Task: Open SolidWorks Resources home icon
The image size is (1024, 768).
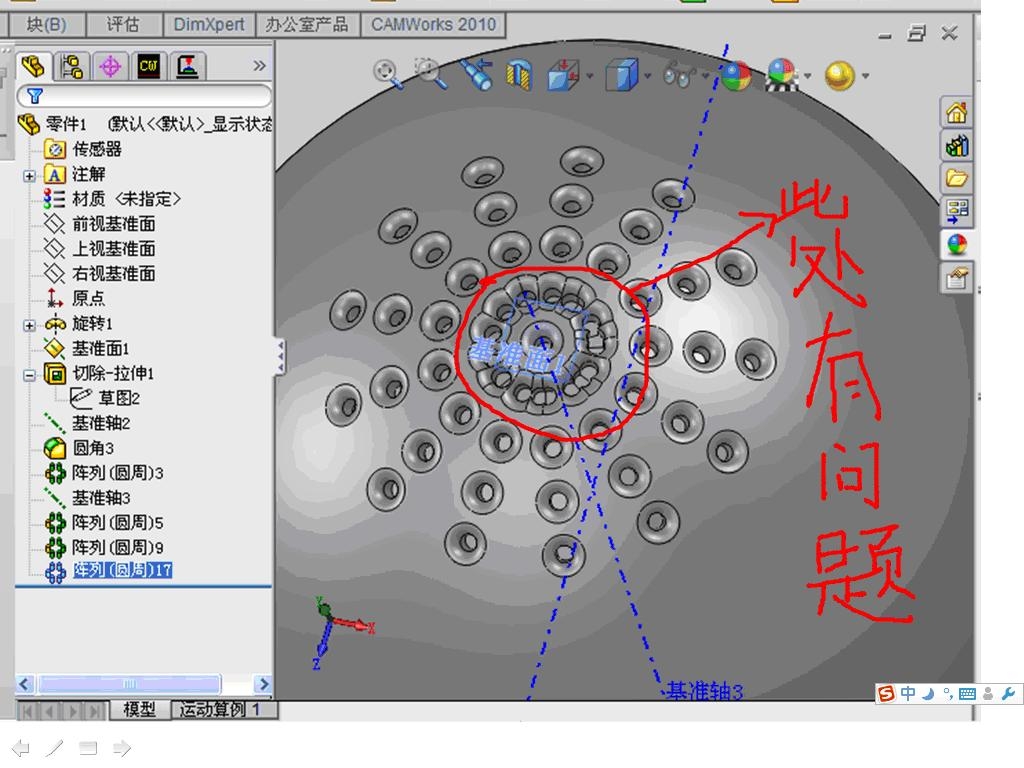Action: click(x=957, y=113)
